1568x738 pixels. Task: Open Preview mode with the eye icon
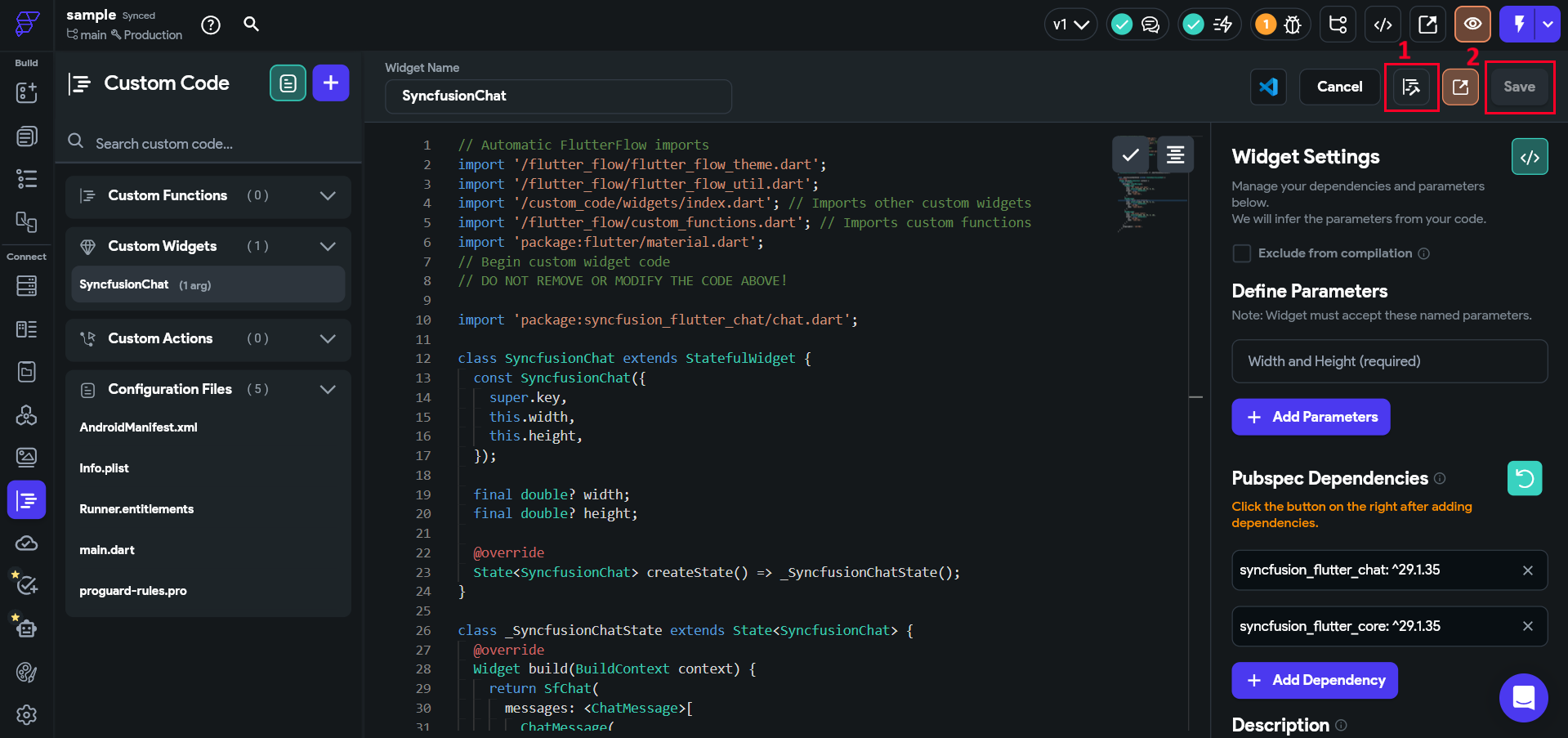click(x=1472, y=25)
